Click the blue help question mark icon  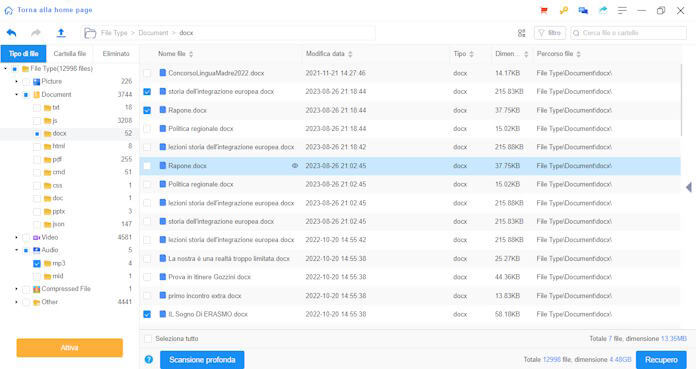click(x=149, y=360)
